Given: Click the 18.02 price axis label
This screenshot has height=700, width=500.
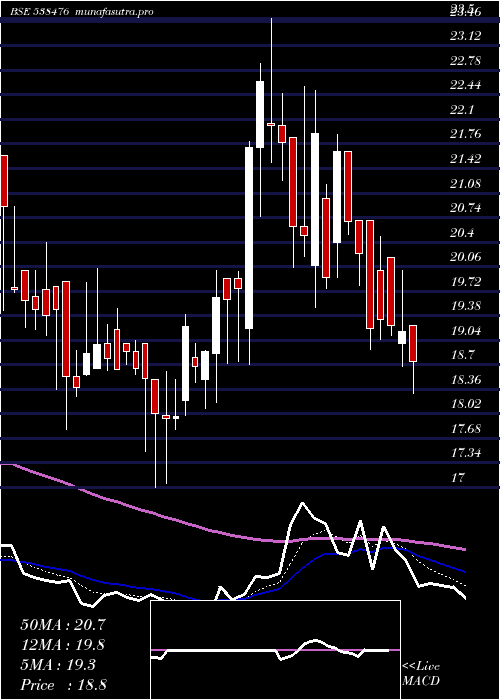Looking at the screenshot, I should [466, 404].
